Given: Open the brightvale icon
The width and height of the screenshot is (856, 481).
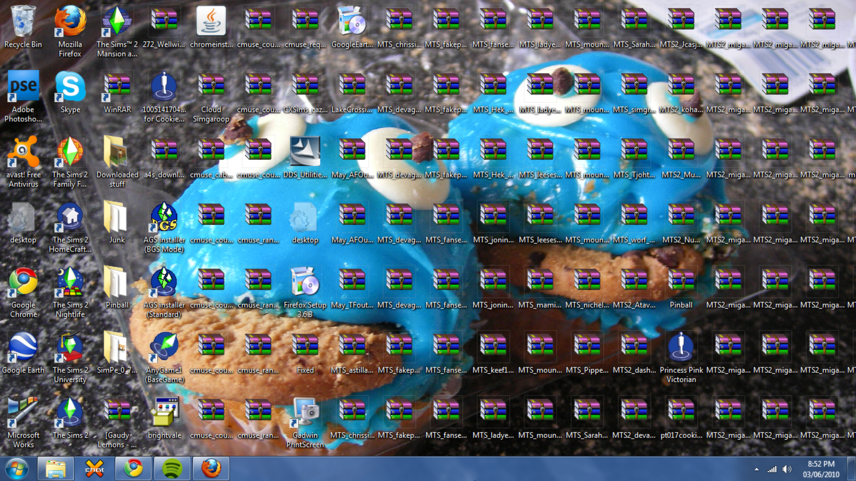Looking at the screenshot, I should [x=164, y=418].
